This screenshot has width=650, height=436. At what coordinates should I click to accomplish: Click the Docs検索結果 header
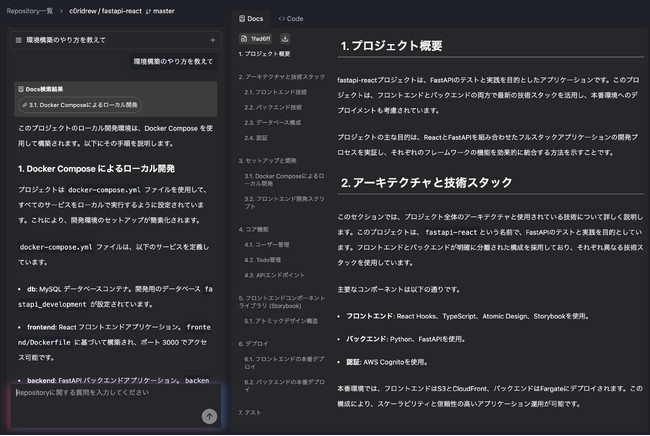[41, 89]
